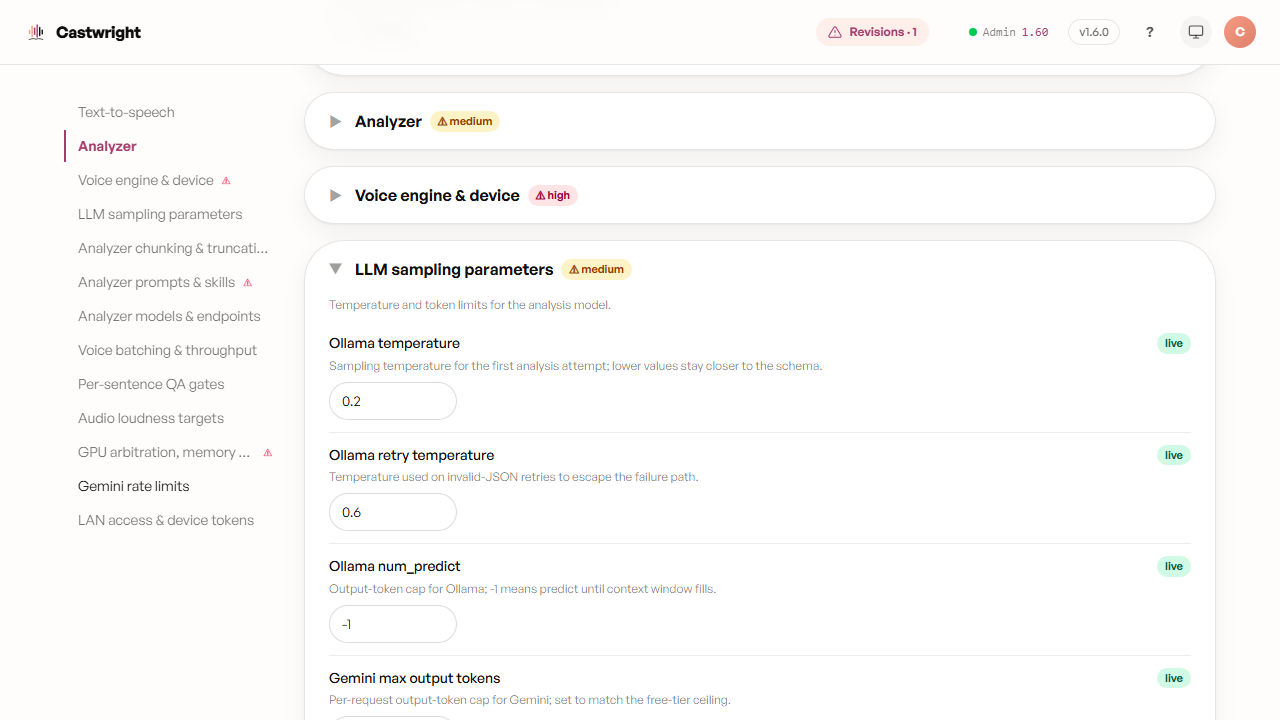Go to Text-to-speech in sidebar
The image size is (1280, 720).
pos(126,112)
